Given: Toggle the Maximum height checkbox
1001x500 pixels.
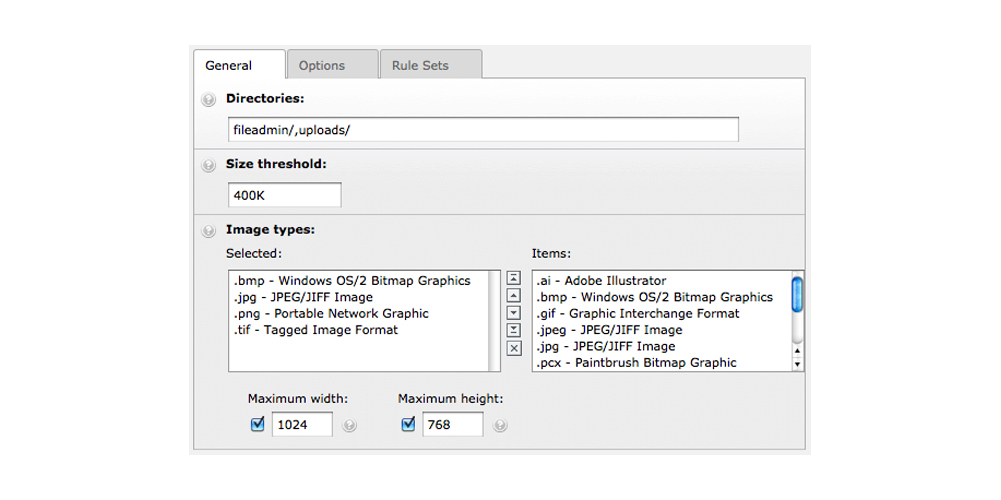Looking at the screenshot, I should 409,424.
